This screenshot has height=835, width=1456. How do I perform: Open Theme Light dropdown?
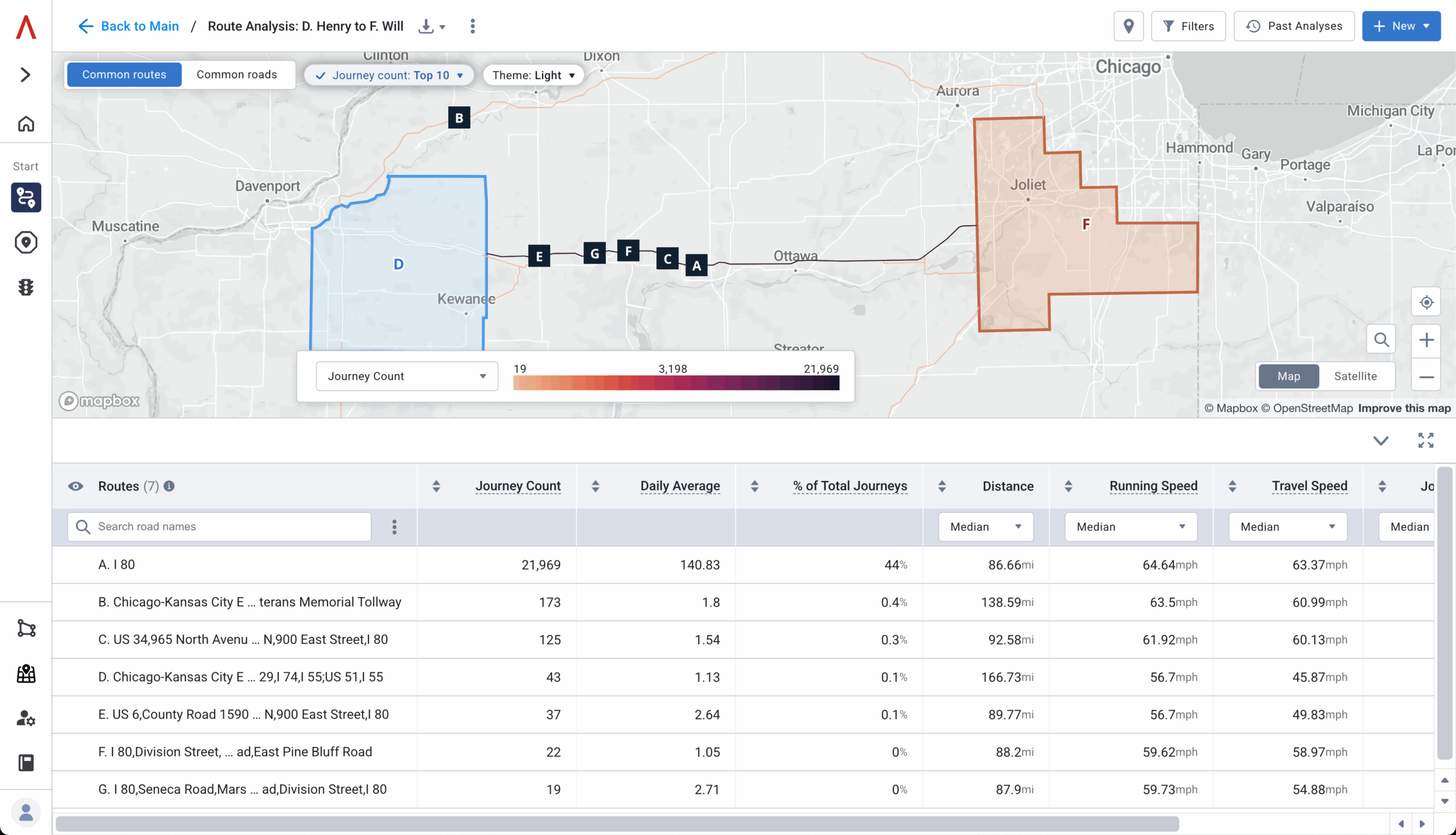(x=533, y=75)
